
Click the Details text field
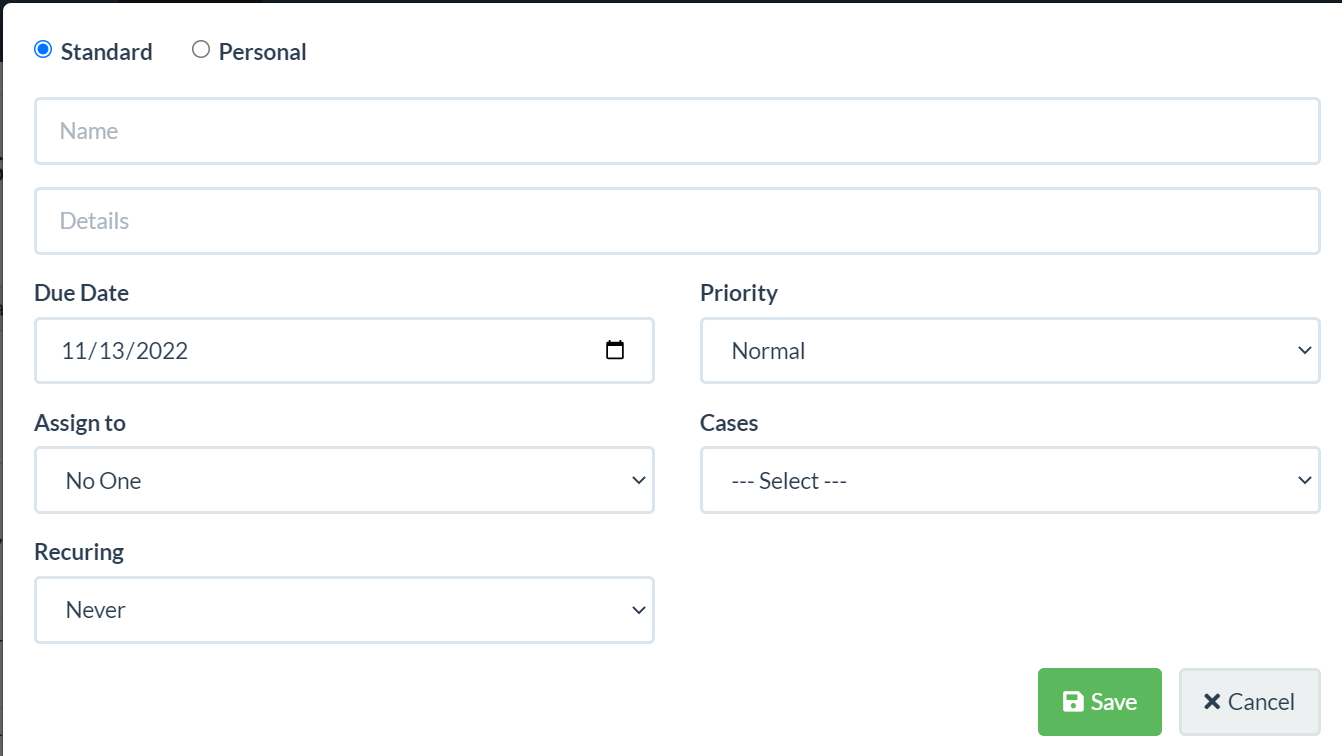[x=677, y=220]
